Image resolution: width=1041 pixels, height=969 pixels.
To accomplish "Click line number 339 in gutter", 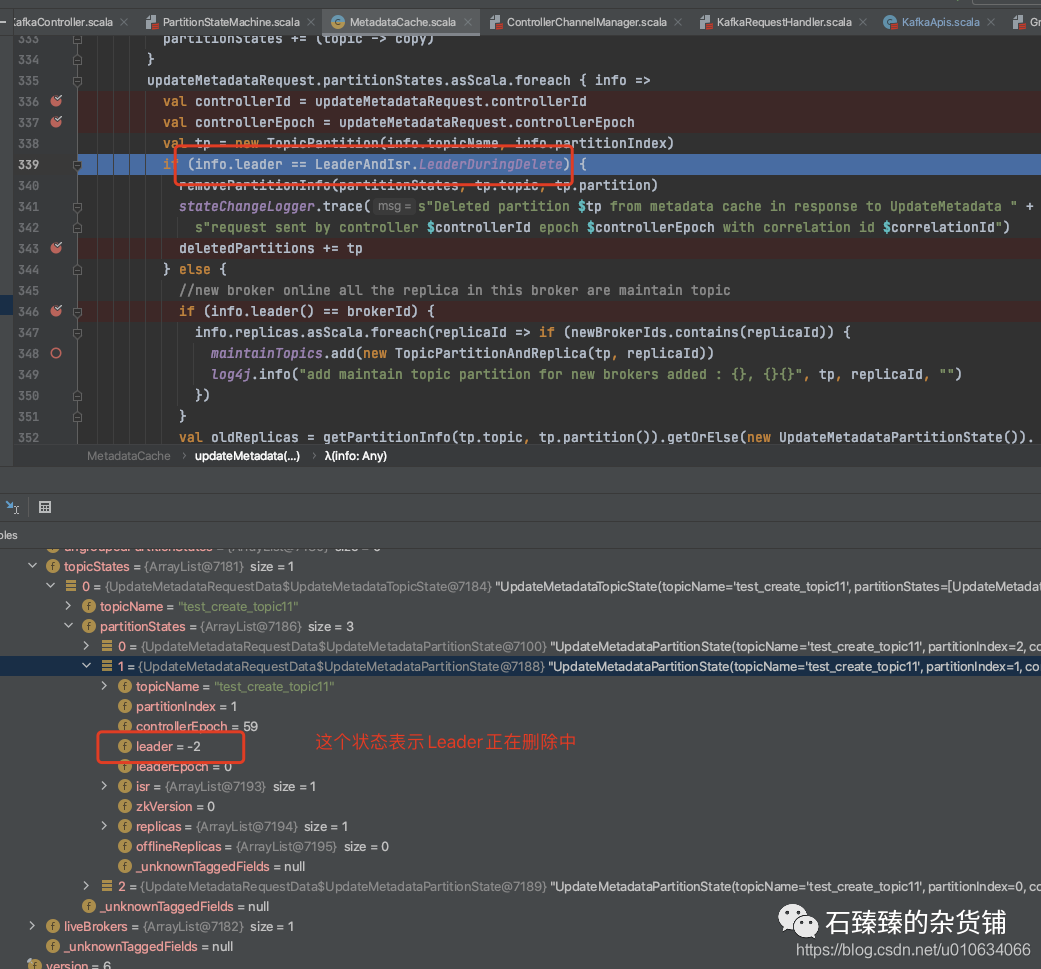I will point(29,165).
